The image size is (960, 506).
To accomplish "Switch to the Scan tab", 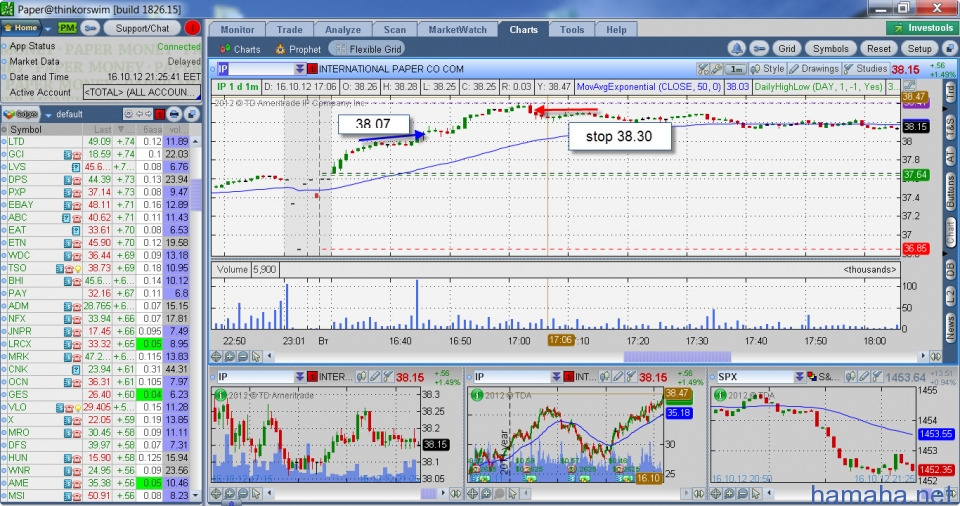I will pos(395,29).
